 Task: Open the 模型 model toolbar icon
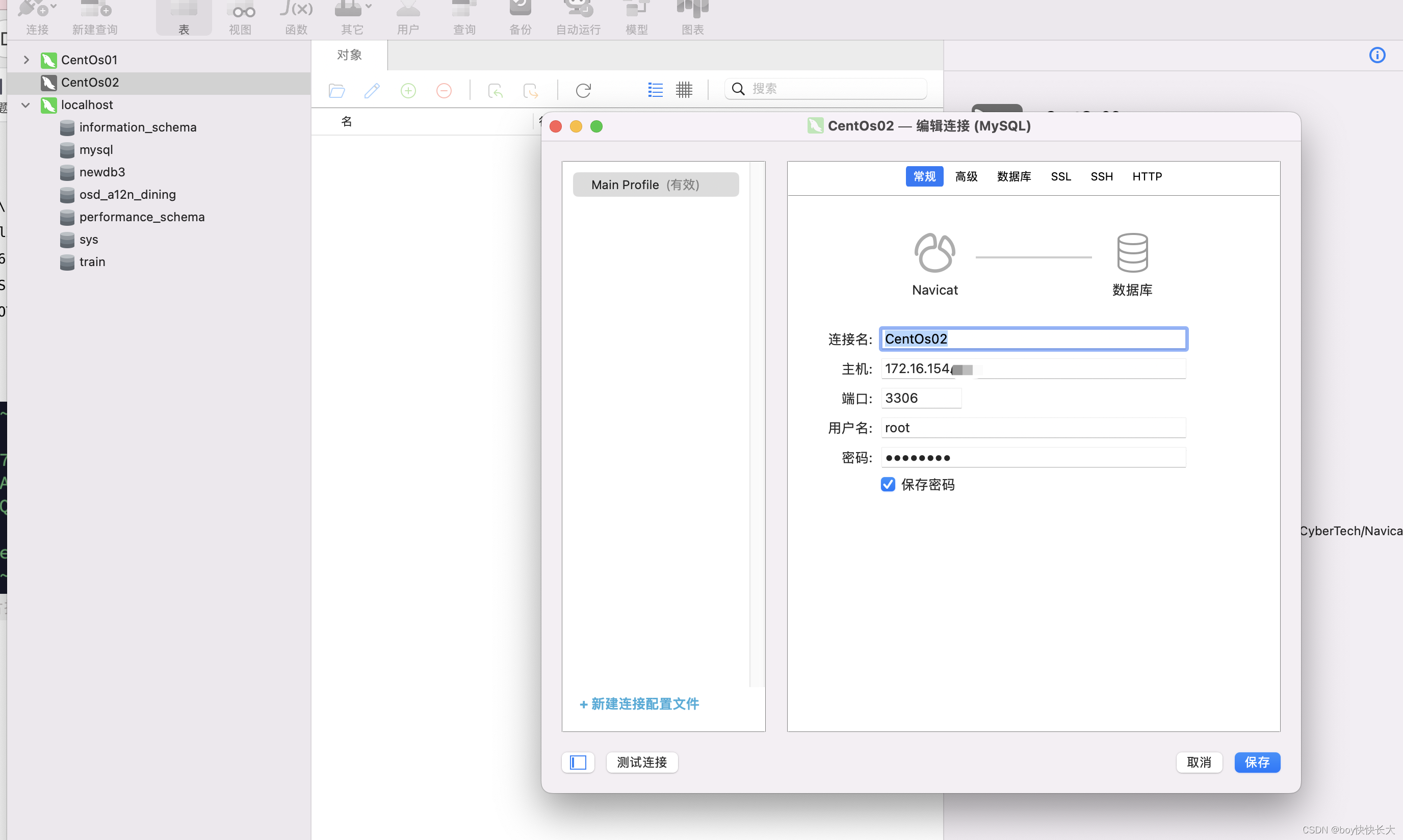pyautogui.click(x=636, y=17)
